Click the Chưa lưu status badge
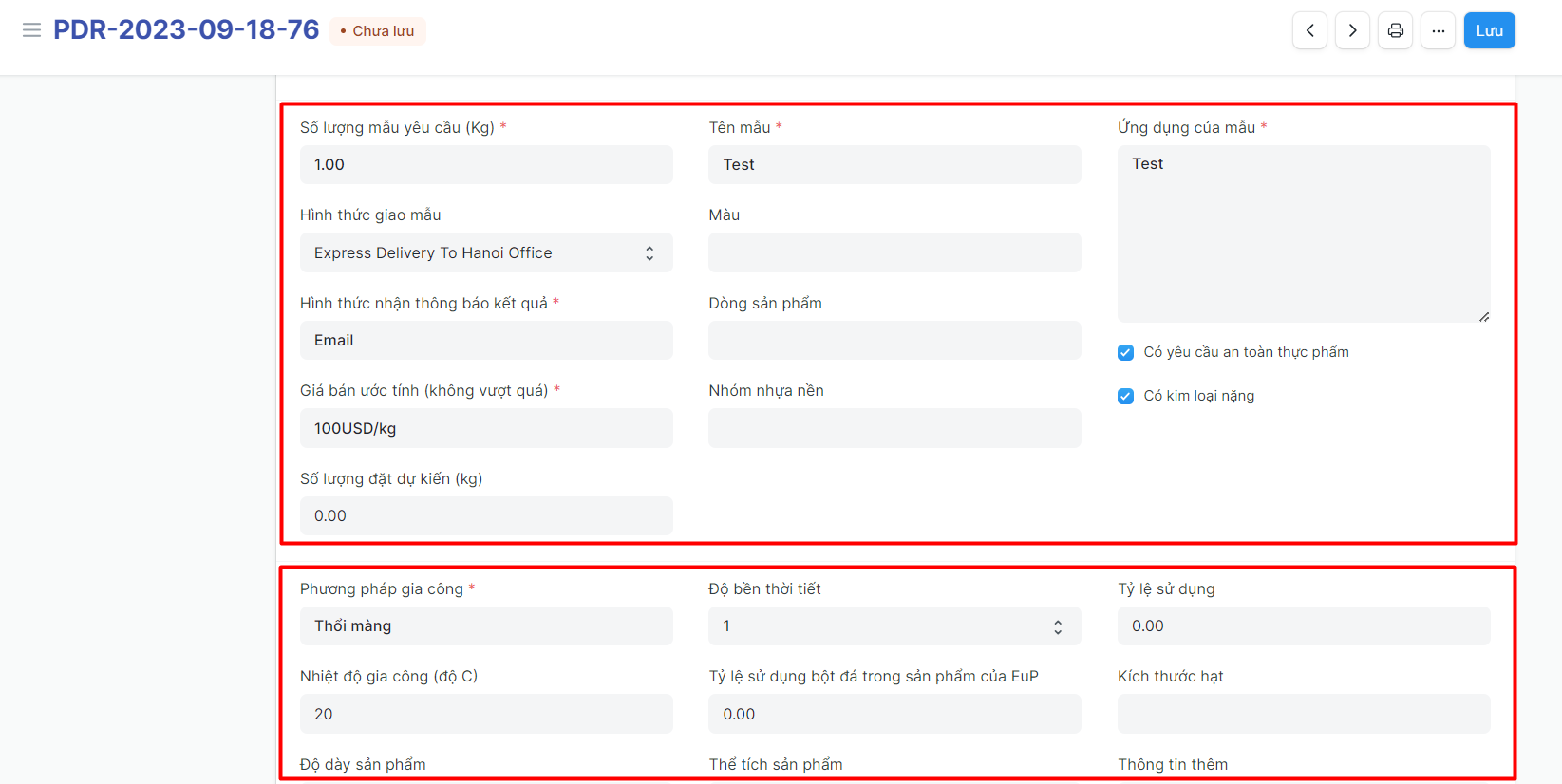The width and height of the screenshot is (1562, 784). pyautogui.click(x=378, y=31)
